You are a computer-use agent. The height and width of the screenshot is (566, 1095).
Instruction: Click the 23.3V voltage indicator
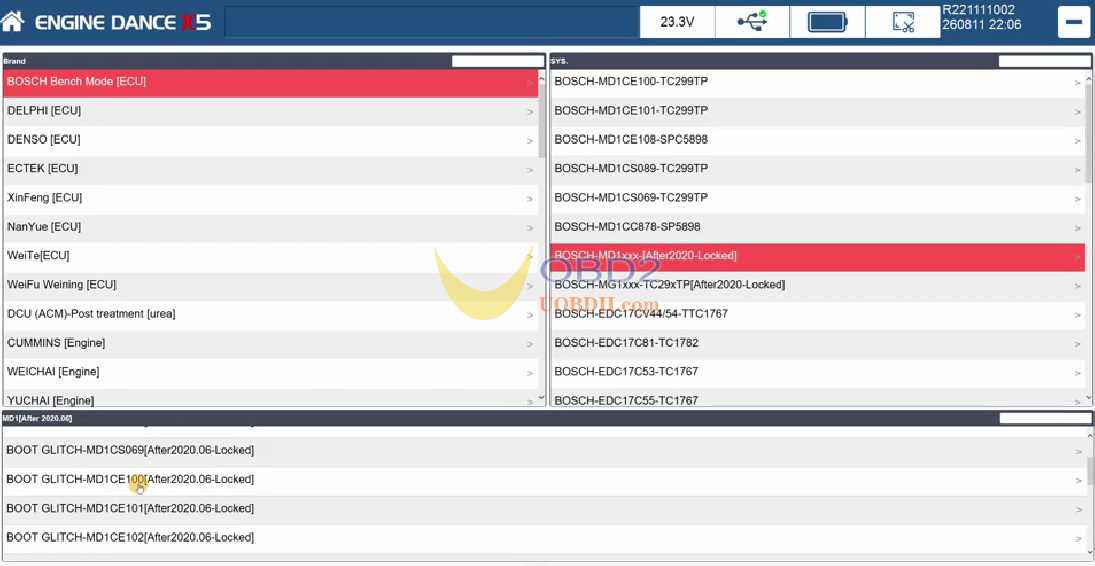[x=677, y=22]
